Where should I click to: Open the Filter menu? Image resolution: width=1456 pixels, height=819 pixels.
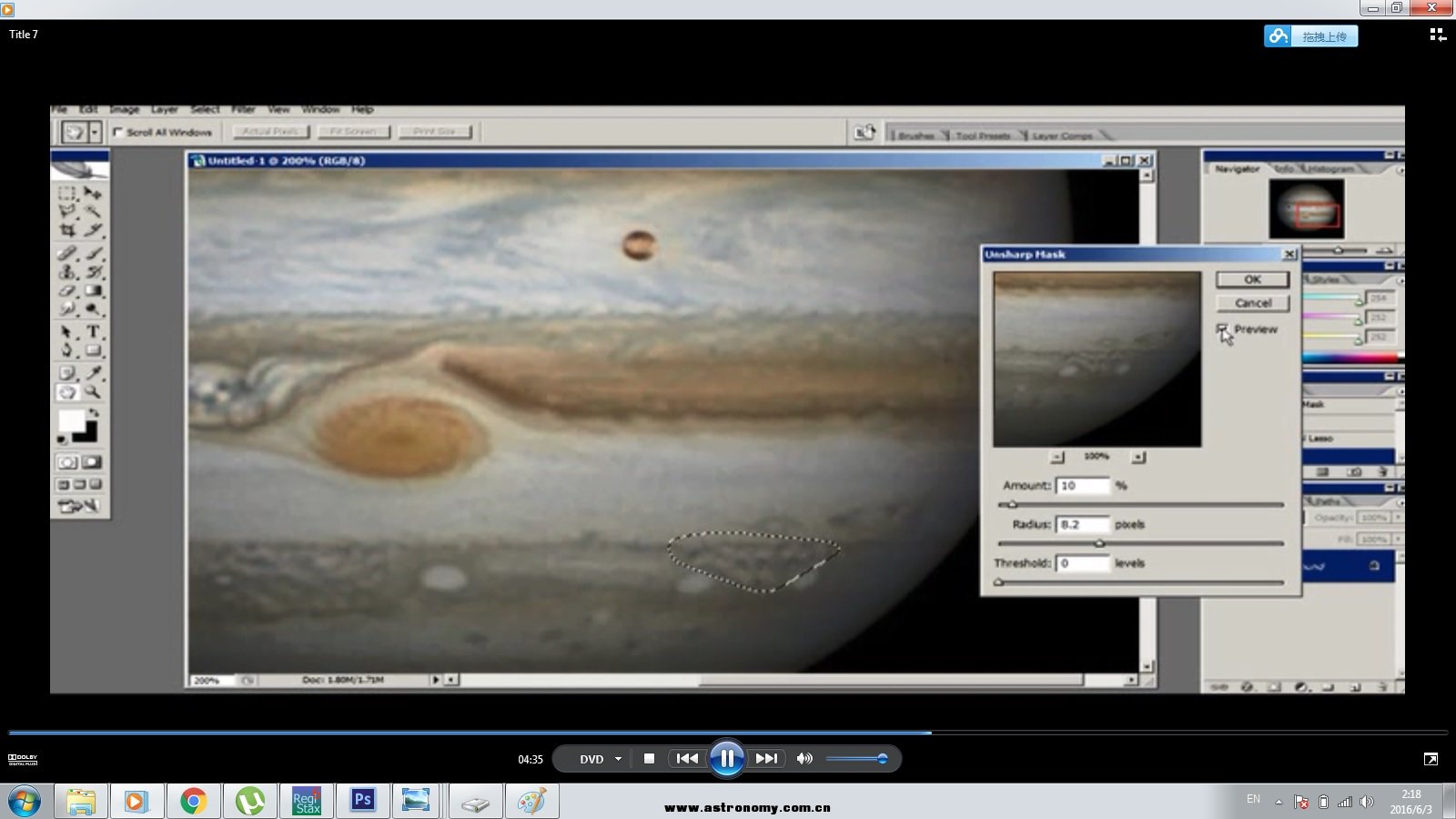(x=243, y=109)
